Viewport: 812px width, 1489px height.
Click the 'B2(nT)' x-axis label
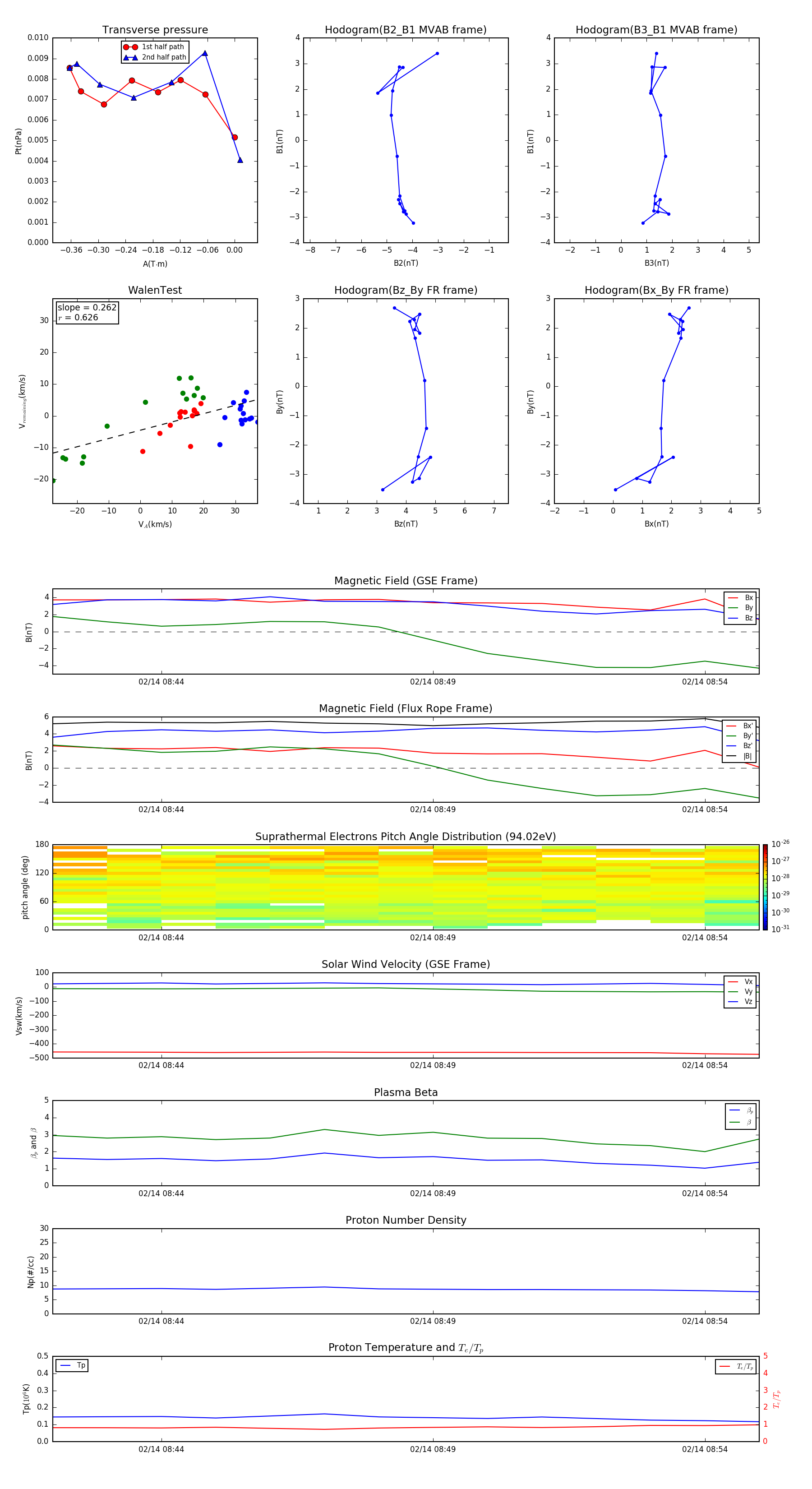coord(406,263)
